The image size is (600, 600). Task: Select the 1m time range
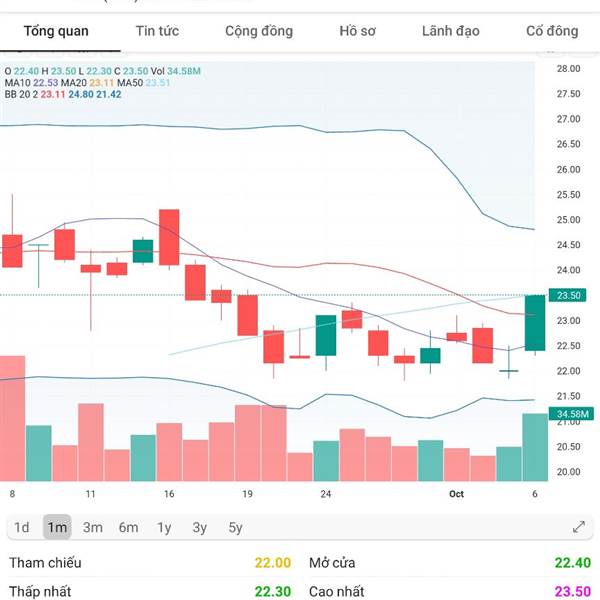[x=57, y=527]
